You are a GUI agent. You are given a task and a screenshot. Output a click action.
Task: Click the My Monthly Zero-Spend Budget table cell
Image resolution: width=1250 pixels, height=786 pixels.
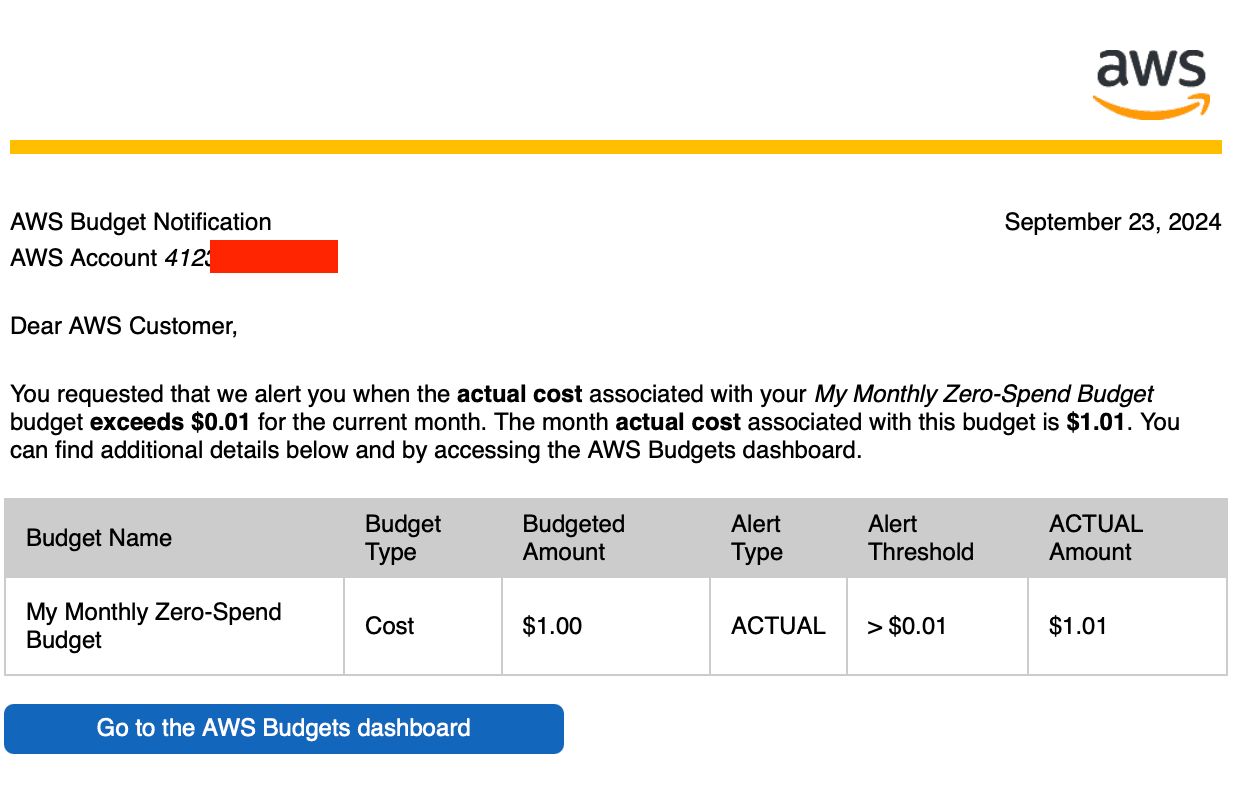pos(153,626)
